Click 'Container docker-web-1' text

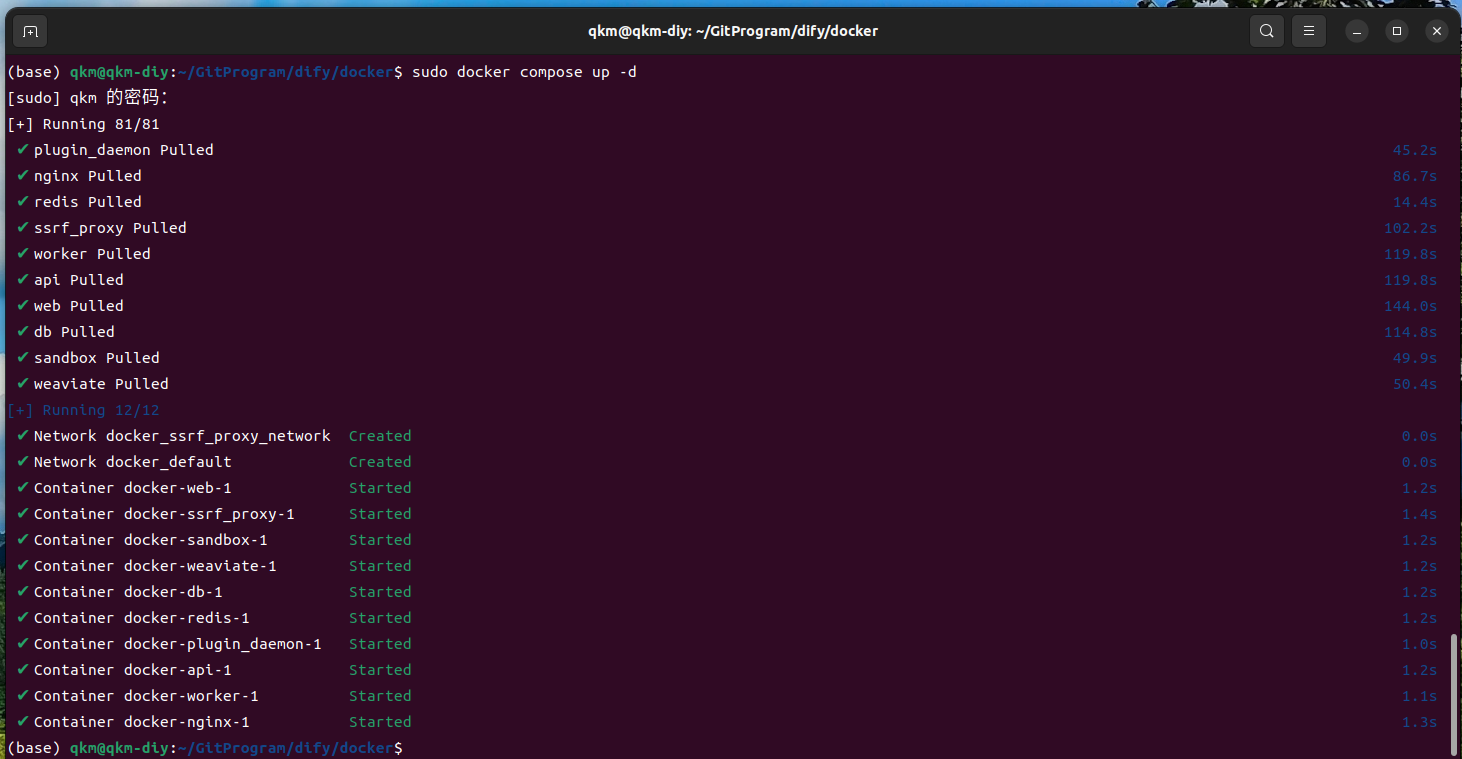pyautogui.click(x=133, y=488)
